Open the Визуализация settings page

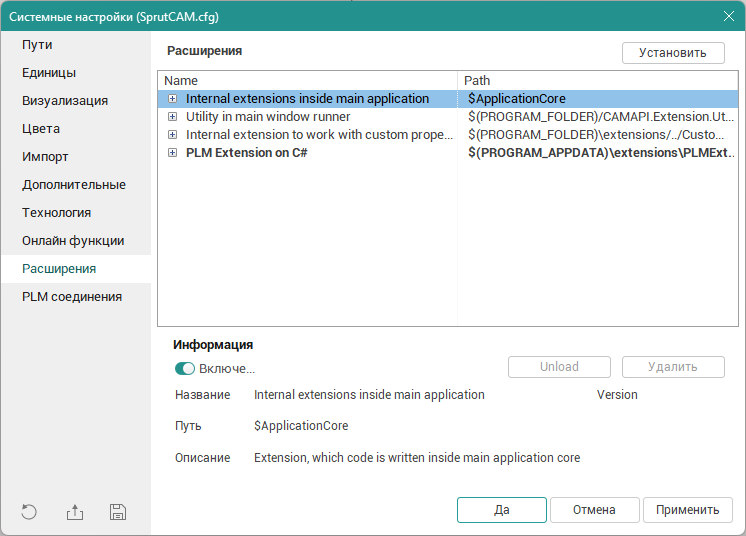[65, 101]
